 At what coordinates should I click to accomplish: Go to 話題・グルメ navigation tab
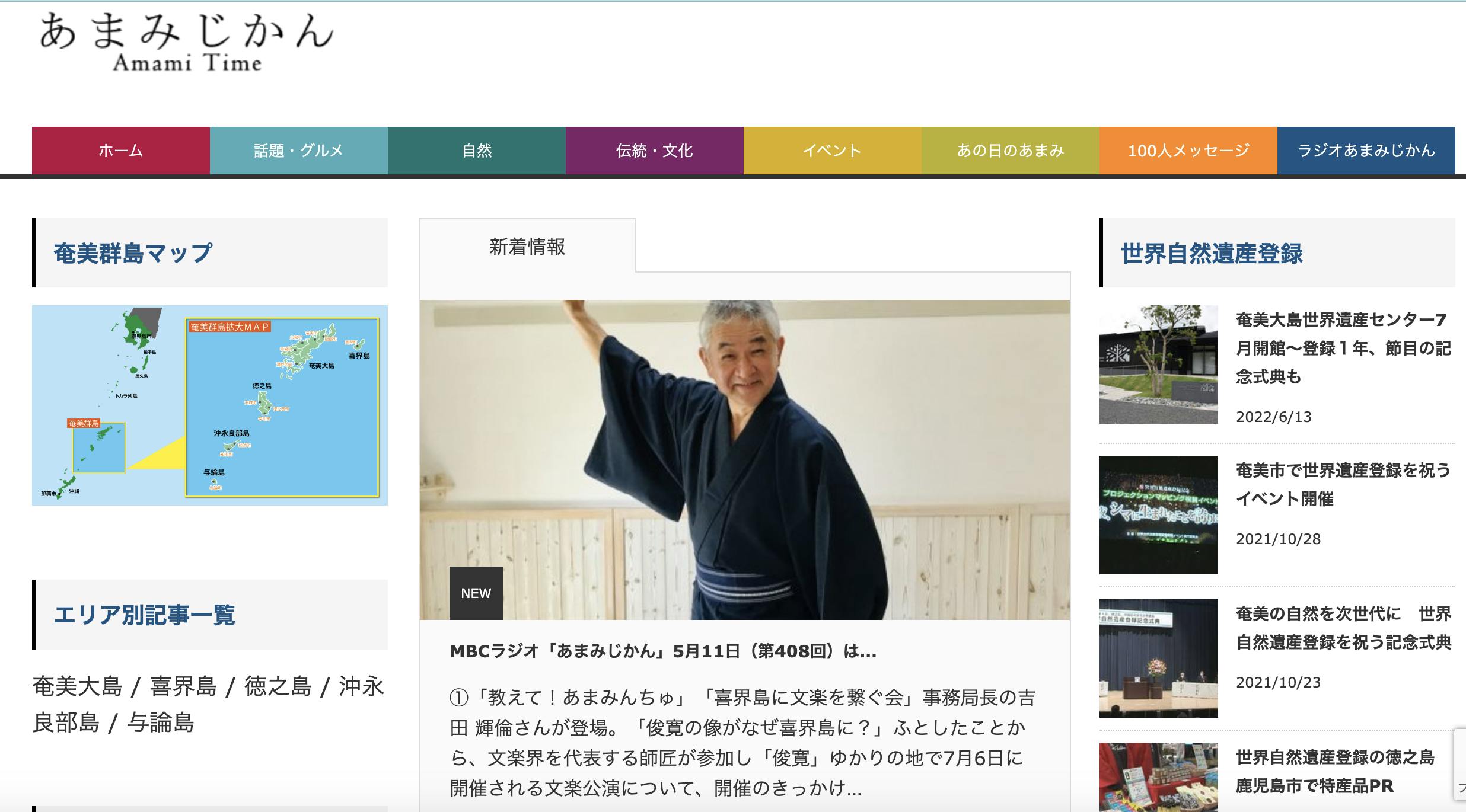pyautogui.click(x=298, y=151)
